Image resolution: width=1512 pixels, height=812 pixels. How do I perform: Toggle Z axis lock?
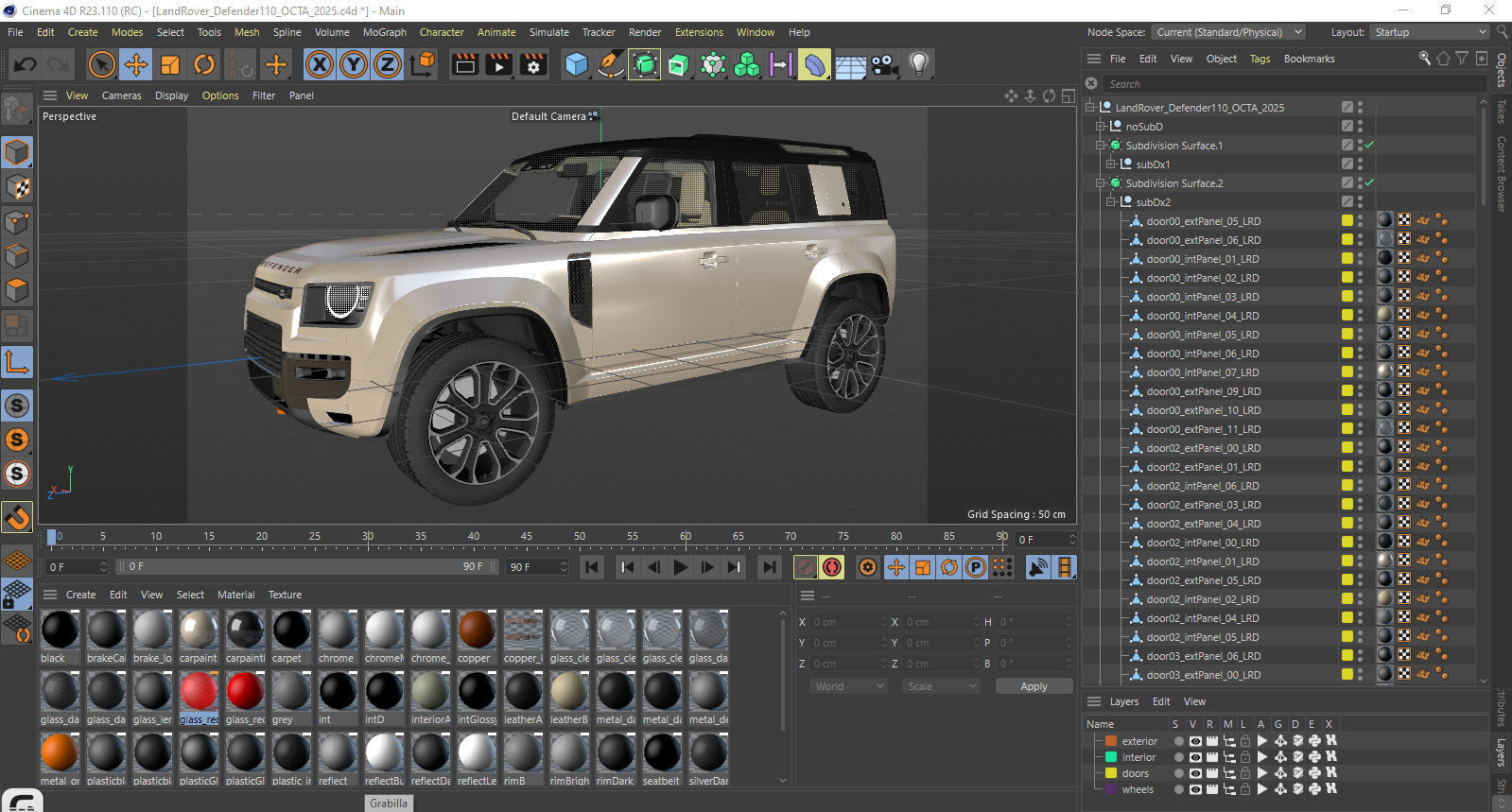[388, 64]
